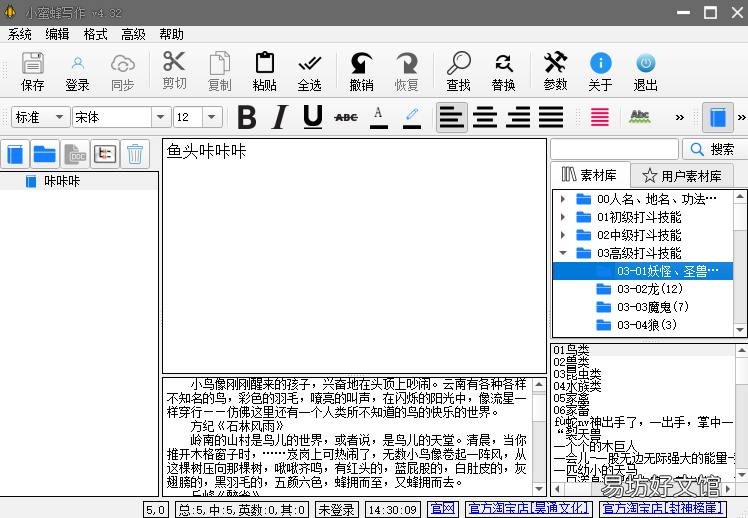Click the blue folder icon in left panel

click(x=45, y=154)
